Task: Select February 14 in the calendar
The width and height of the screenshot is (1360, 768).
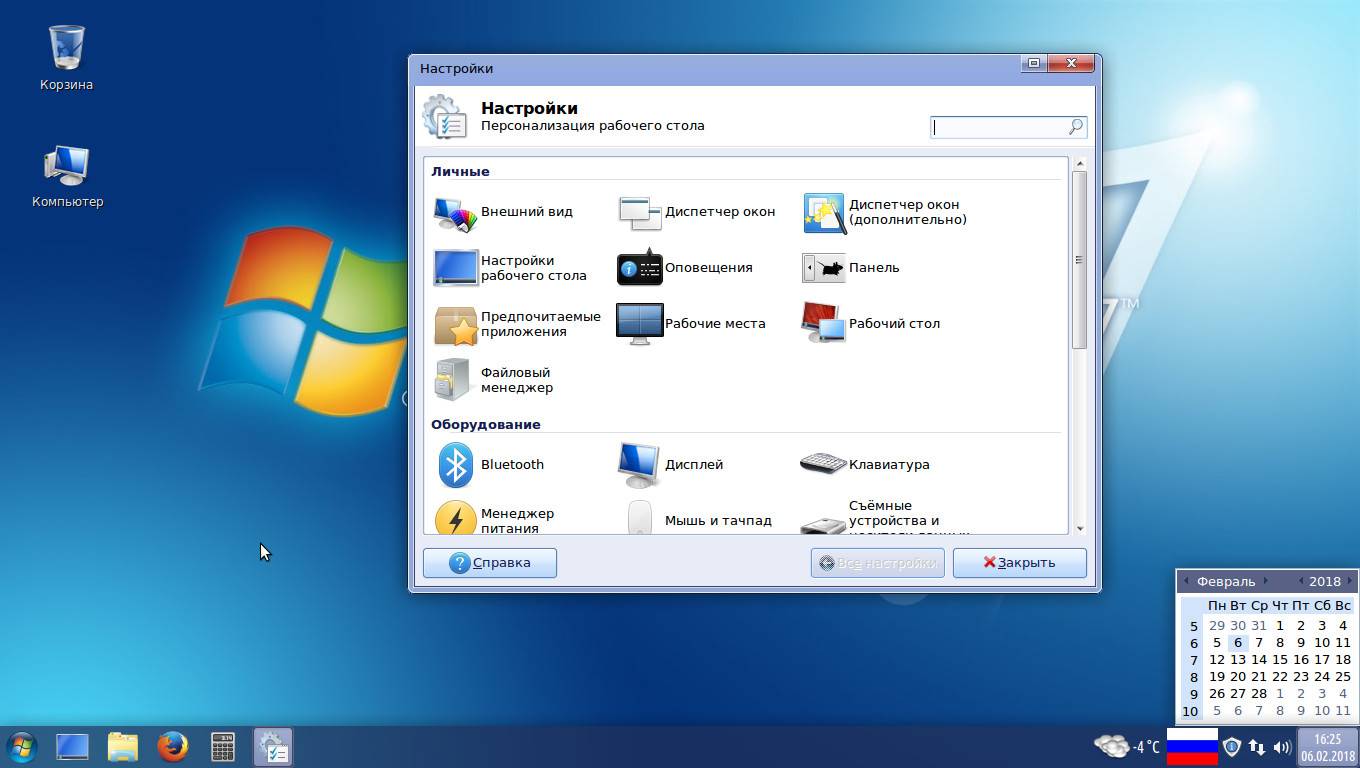Action: (x=1258, y=660)
